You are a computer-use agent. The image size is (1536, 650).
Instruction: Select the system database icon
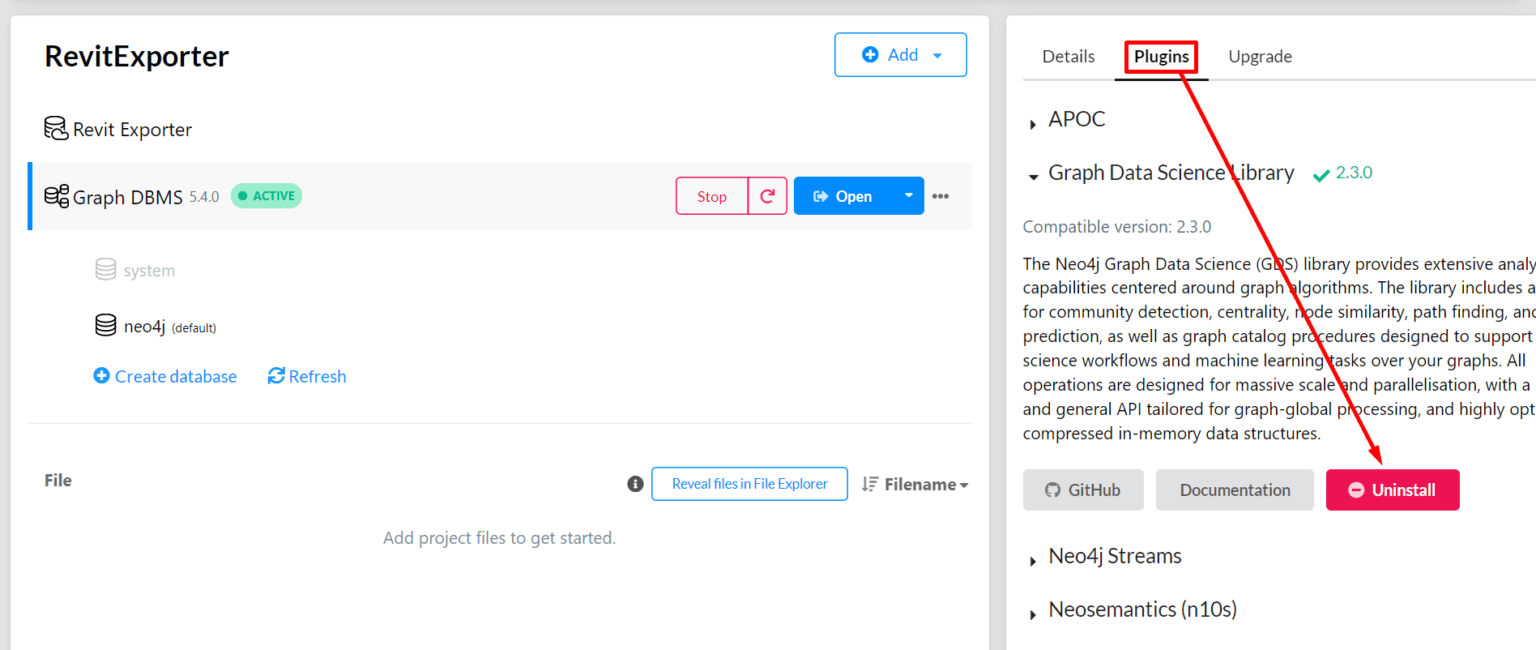pyautogui.click(x=105, y=269)
